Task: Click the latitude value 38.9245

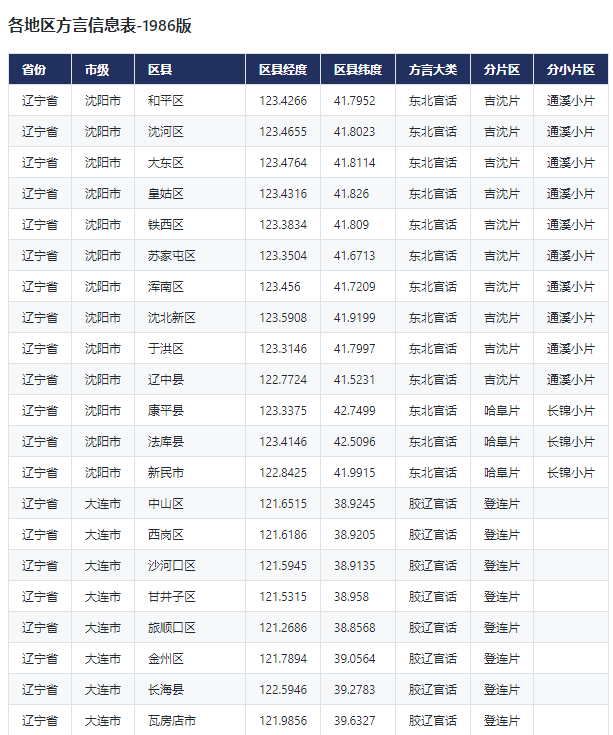Action: pos(355,503)
